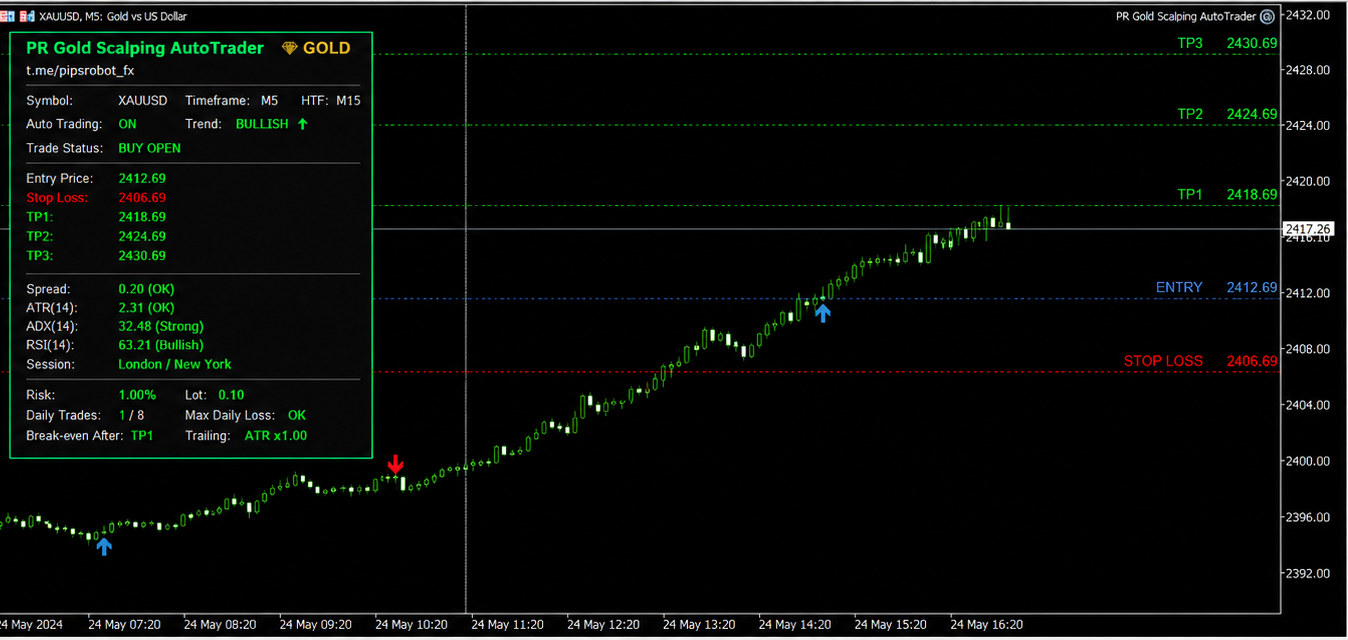Click the Max Daily Loss OK value
1348x640 pixels.
(297, 414)
